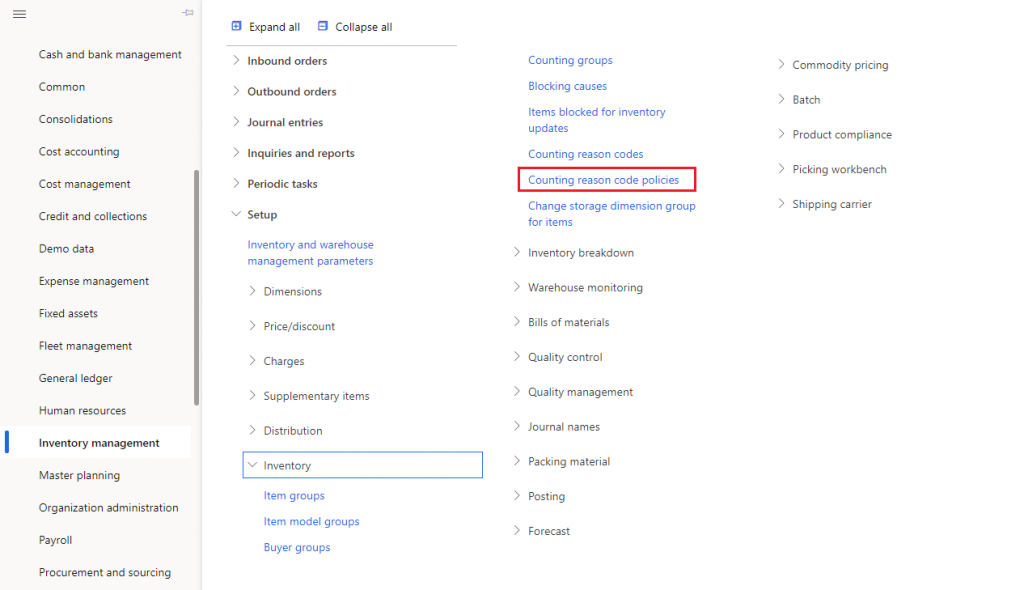Screen dimensions: 1024x590
Task: Open the General ledger module
Action: [75, 377]
